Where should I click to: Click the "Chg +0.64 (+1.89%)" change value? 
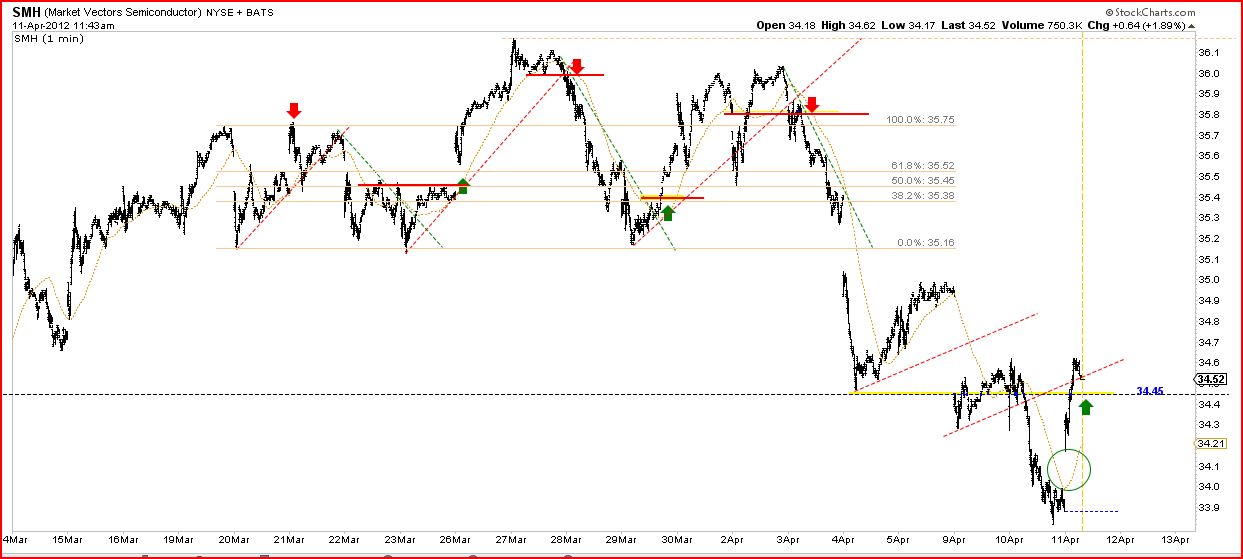pyautogui.click(x=1136, y=25)
